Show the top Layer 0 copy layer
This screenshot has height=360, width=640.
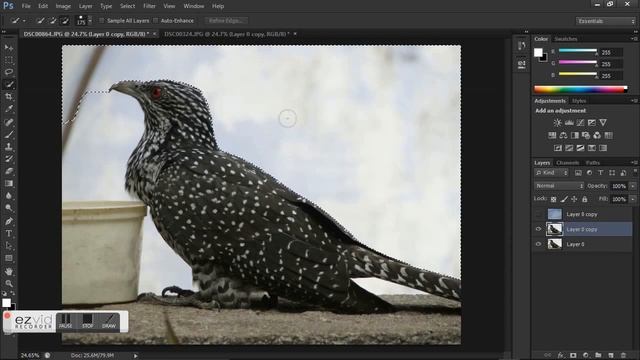pos(538,214)
